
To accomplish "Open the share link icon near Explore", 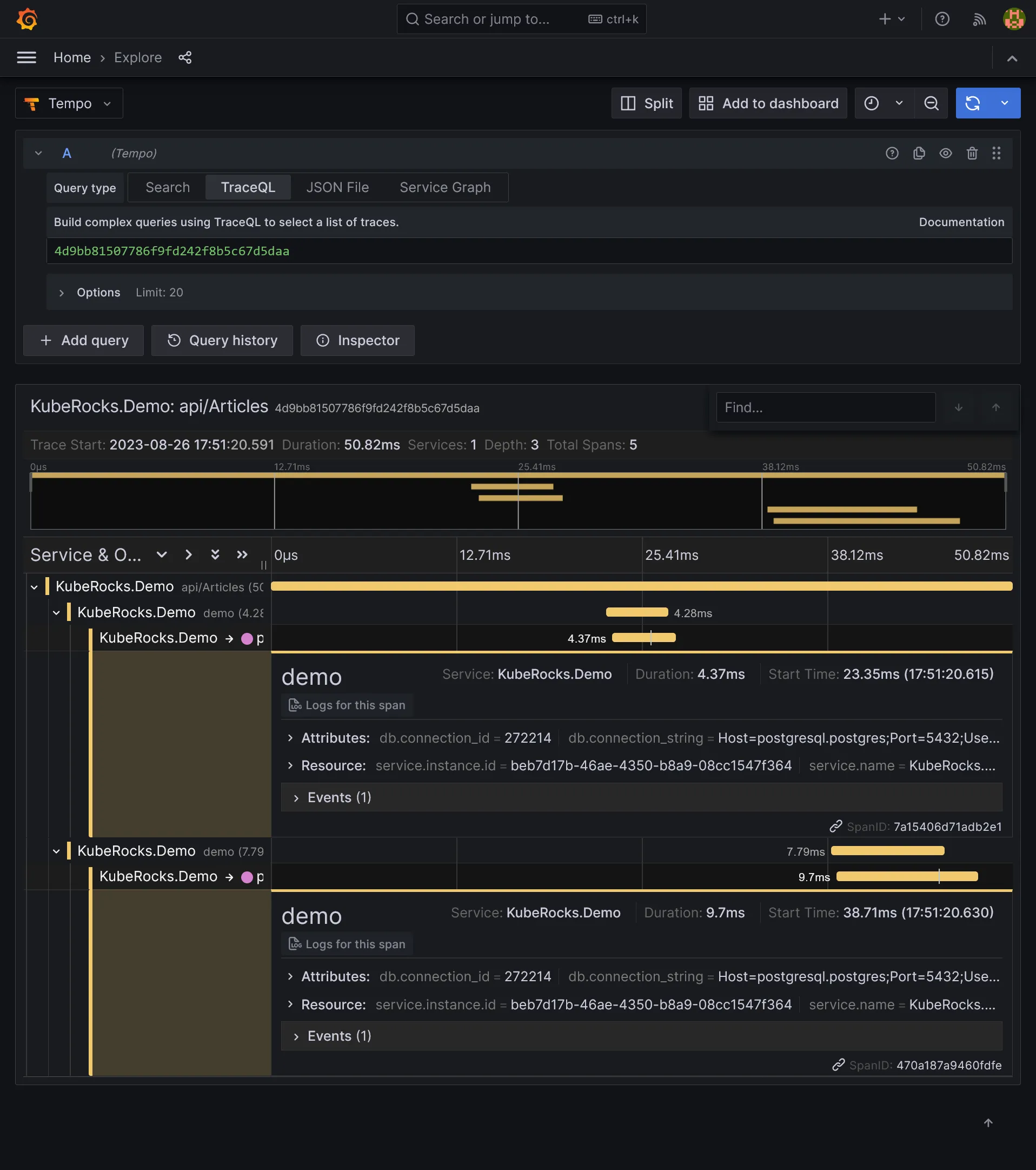I will tap(185, 57).
